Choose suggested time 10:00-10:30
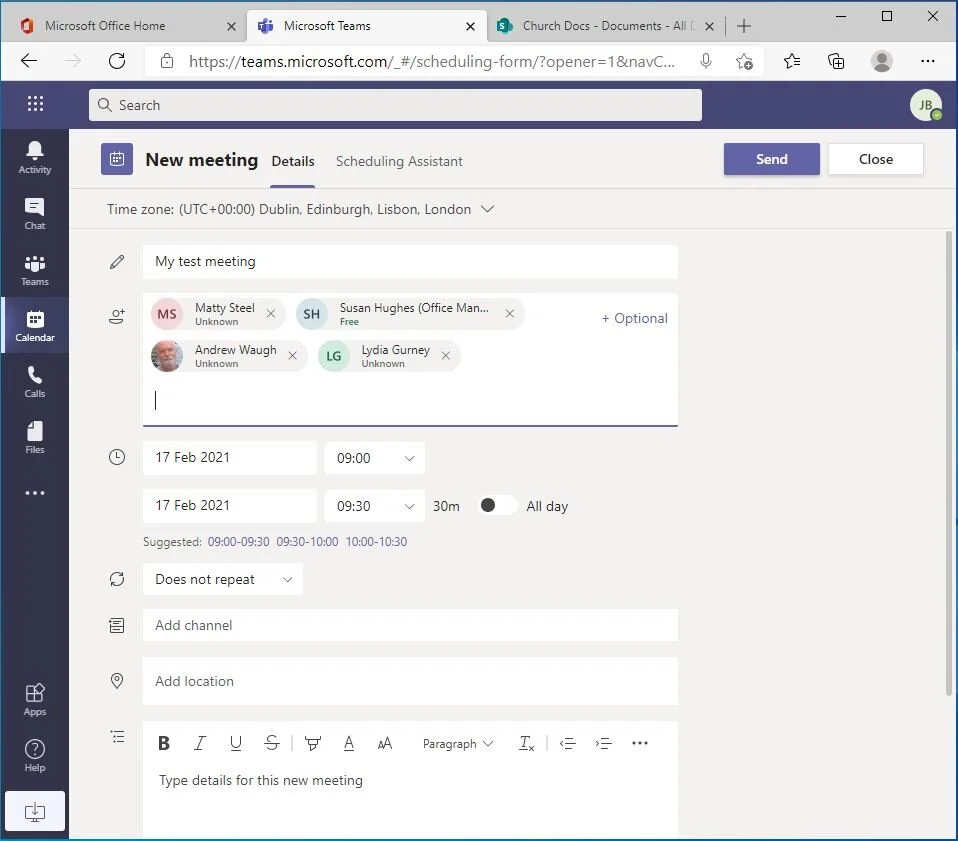 point(376,542)
